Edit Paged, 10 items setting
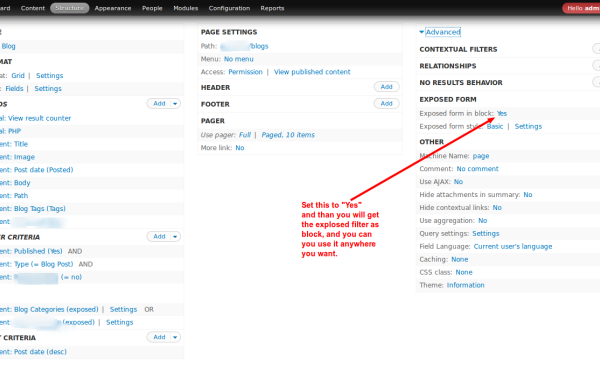Viewport: 600px width, 365px height. coord(288,135)
